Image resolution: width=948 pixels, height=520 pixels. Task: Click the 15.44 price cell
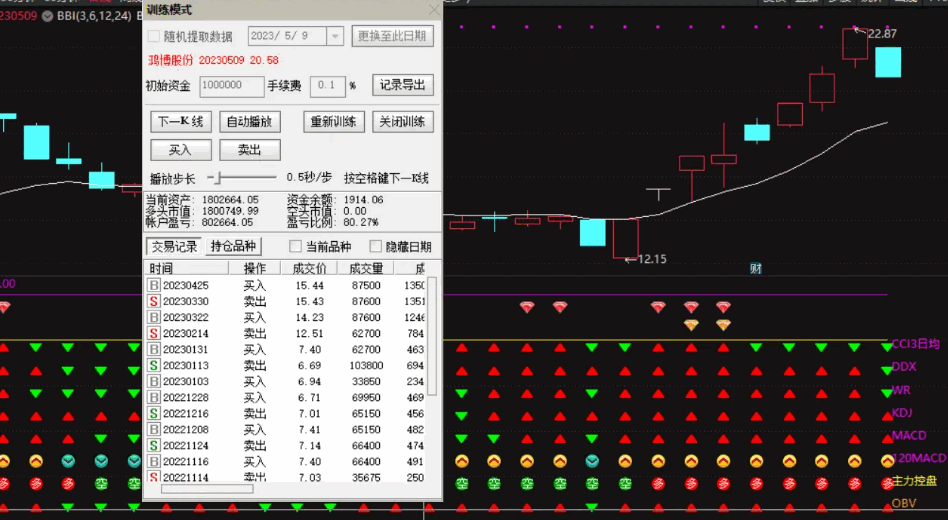(310, 285)
